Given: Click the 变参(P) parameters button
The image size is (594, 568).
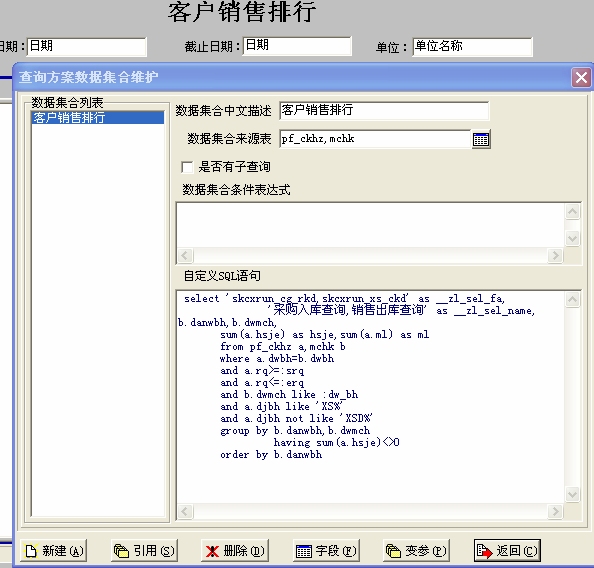Looking at the screenshot, I should (x=416, y=551).
